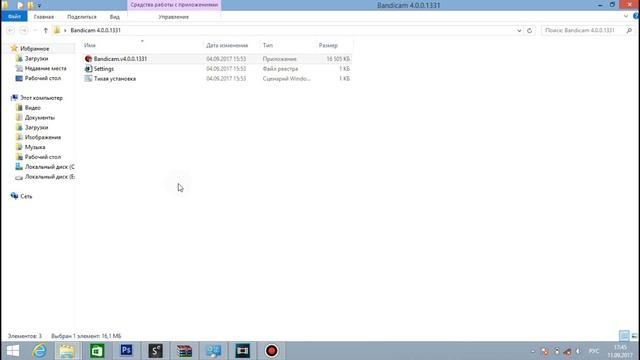
Task: Open the Музыка folder in the sidebar
Action: click(x=35, y=147)
